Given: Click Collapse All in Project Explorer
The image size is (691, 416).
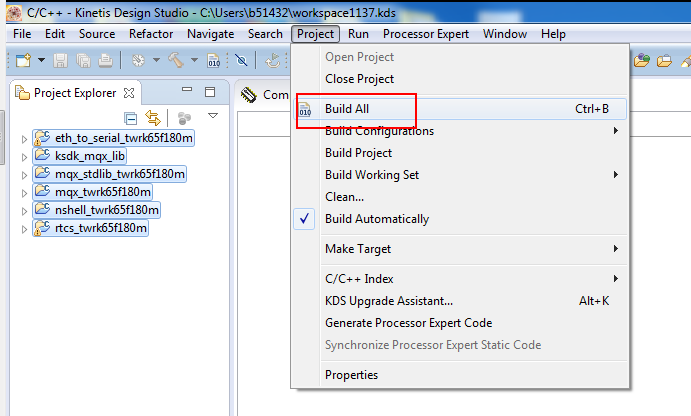Looking at the screenshot, I should [x=130, y=119].
